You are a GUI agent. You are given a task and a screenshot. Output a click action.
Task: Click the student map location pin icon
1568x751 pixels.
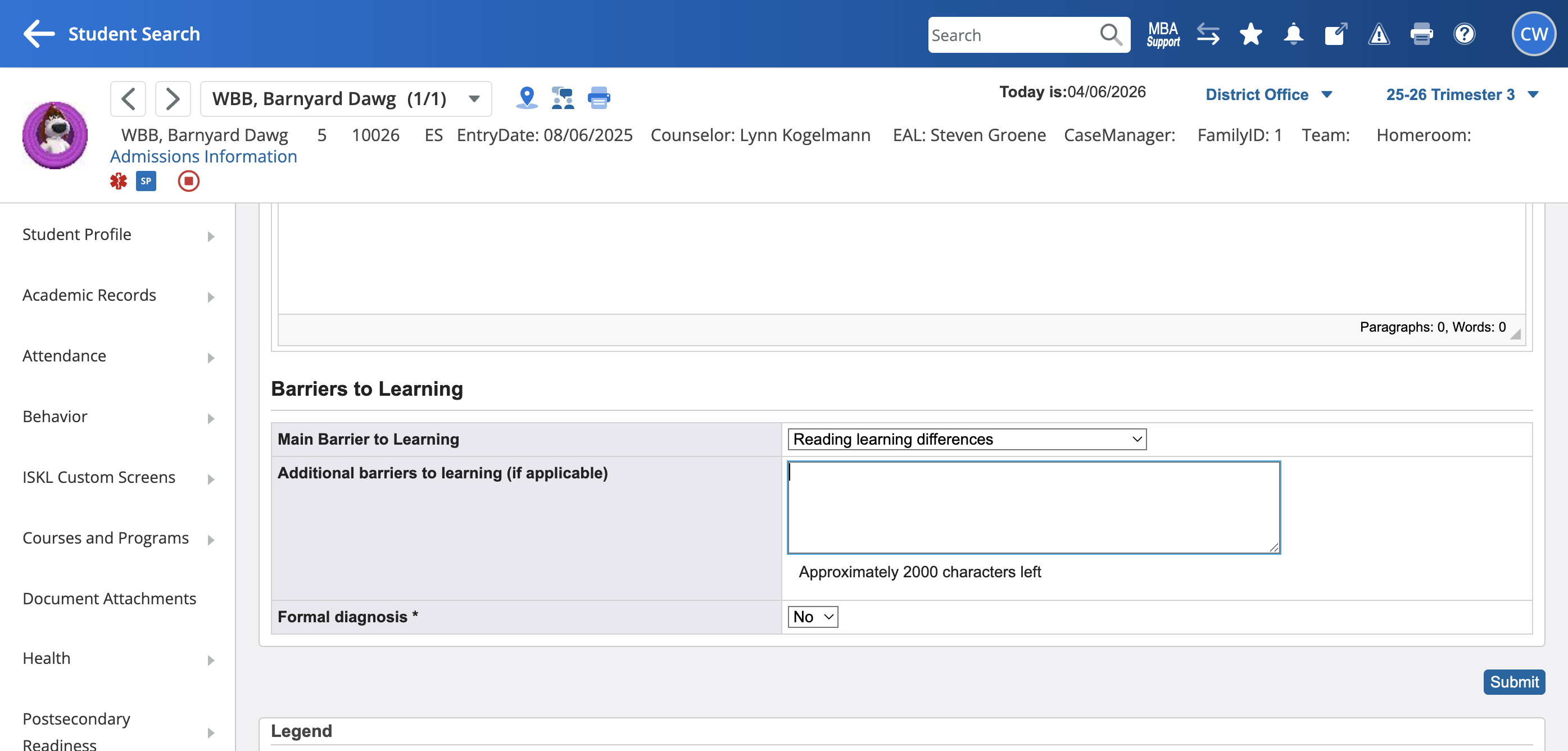point(527,98)
